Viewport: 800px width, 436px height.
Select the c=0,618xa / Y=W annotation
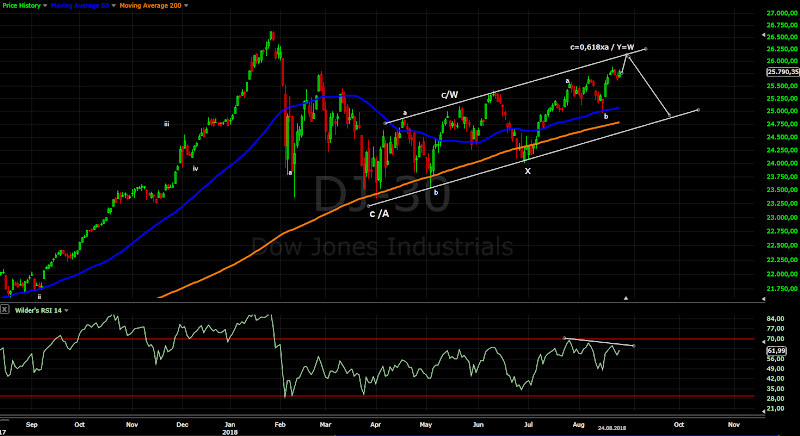click(x=602, y=47)
